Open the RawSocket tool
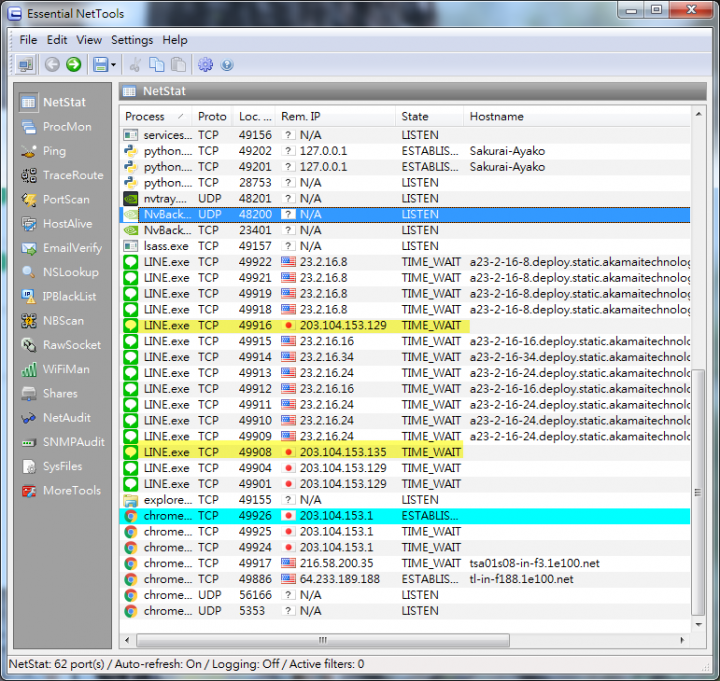Viewport: 720px width, 681px height. click(62, 345)
